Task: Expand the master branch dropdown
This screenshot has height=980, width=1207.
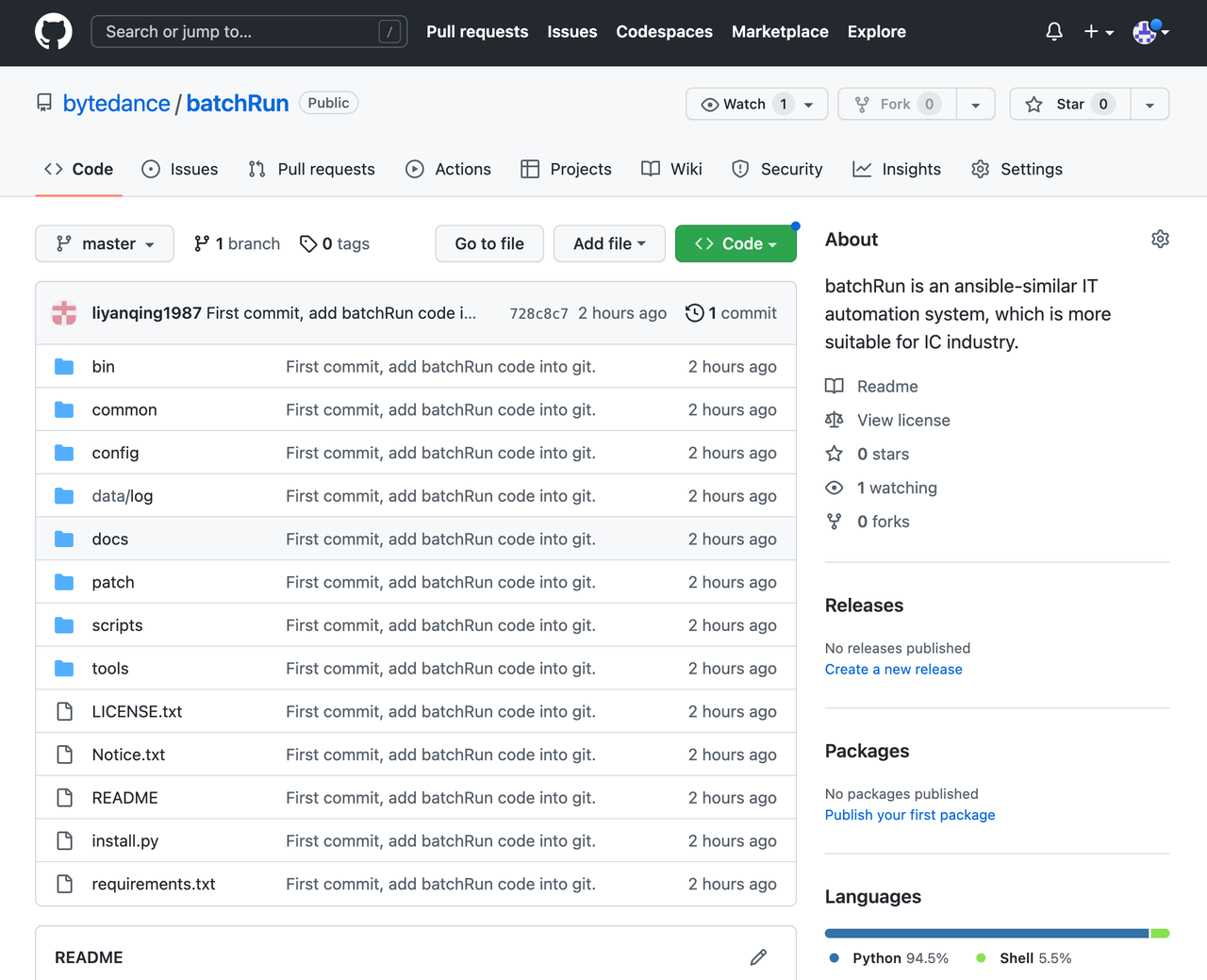Action: (105, 244)
